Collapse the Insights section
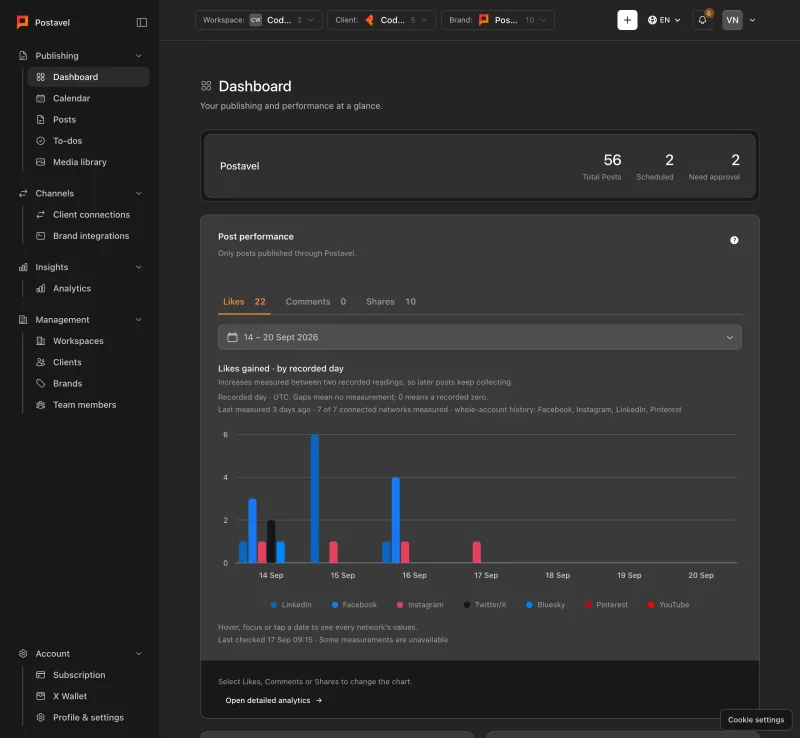Image resolution: width=800 pixels, height=738 pixels. pyautogui.click(x=138, y=267)
